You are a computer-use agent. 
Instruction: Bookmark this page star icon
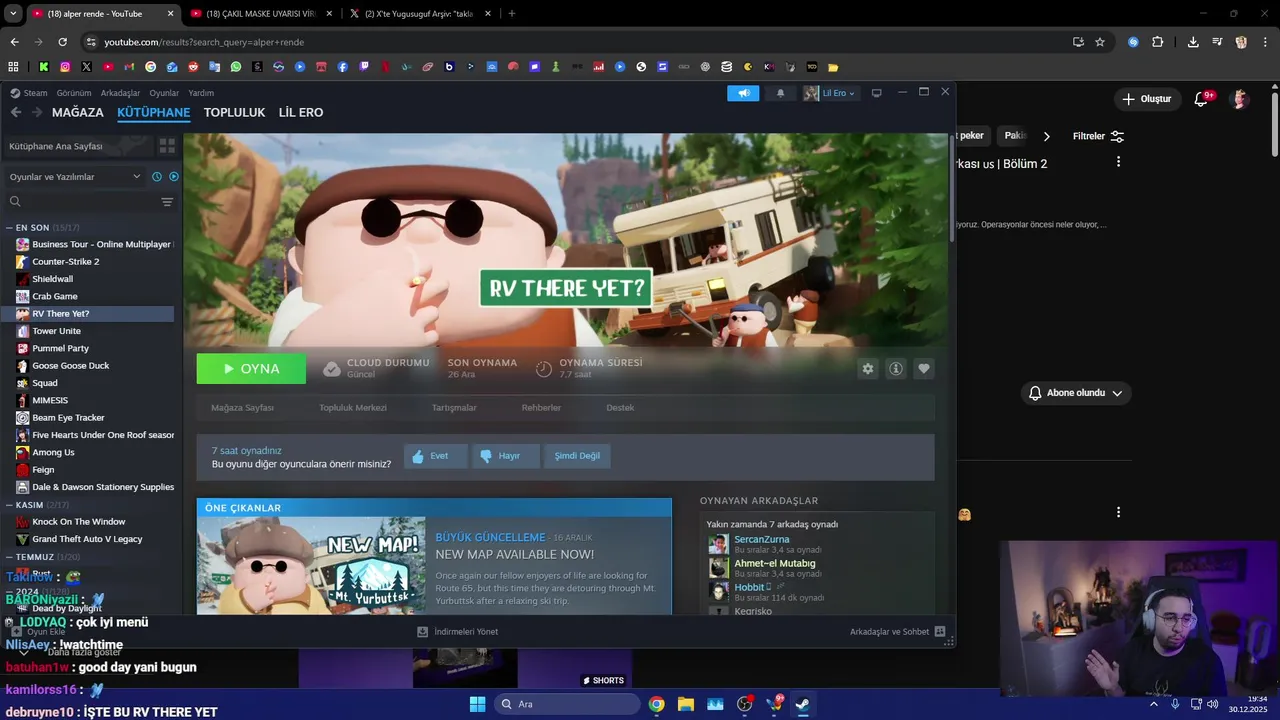pos(1100,42)
